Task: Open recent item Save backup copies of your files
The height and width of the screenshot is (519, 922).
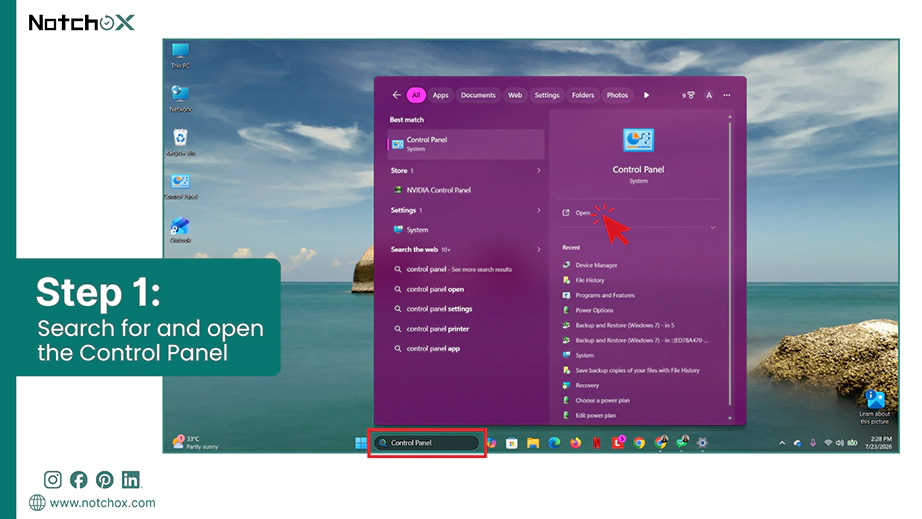Action: 637,370
